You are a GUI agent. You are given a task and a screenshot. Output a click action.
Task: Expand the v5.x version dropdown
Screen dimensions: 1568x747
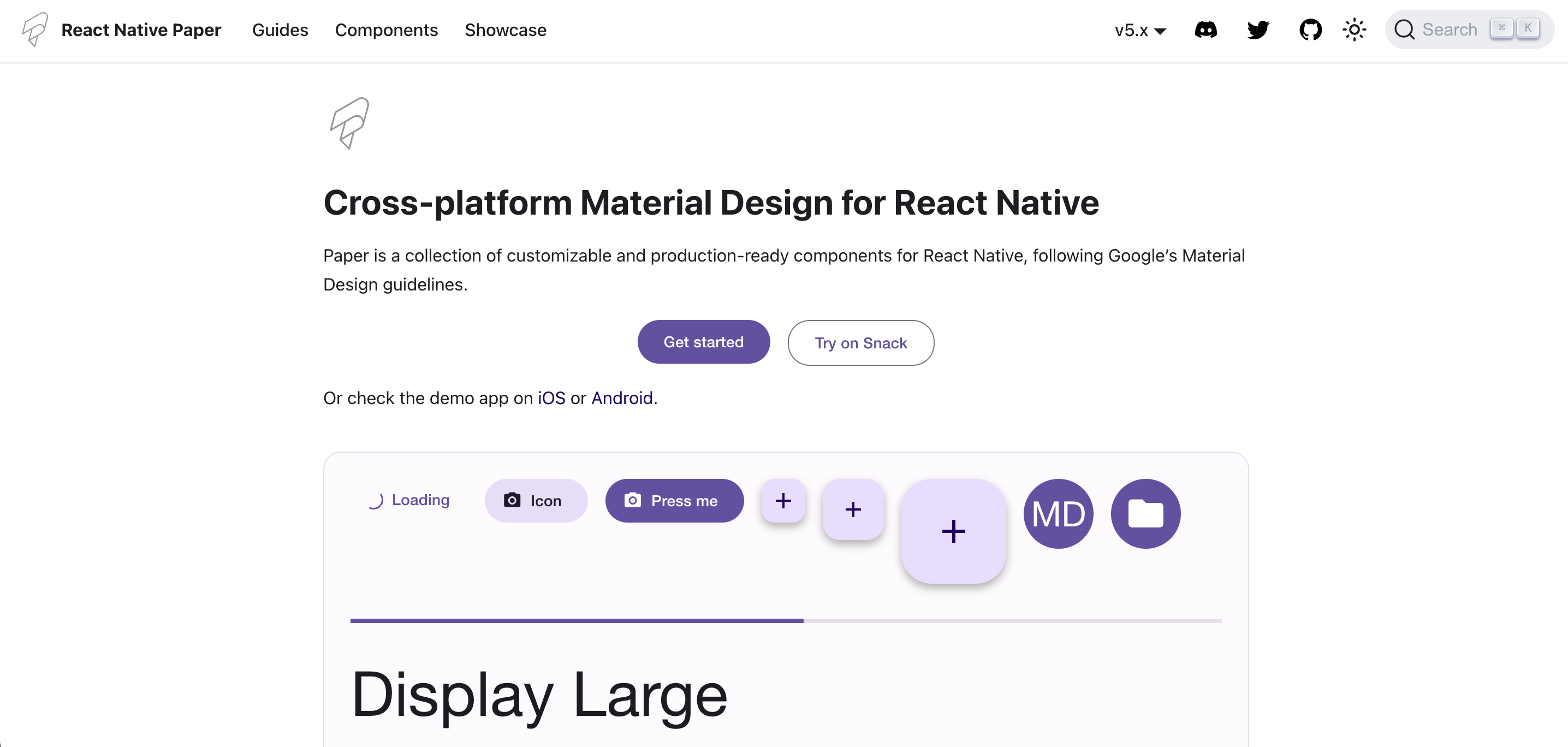tap(1139, 30)
